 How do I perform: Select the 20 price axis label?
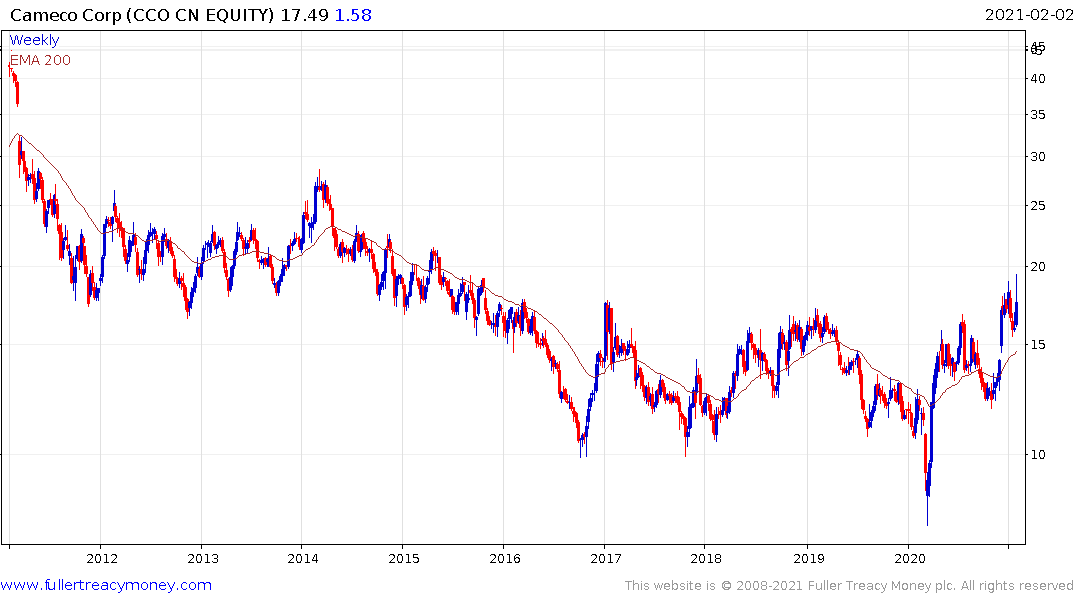[x=1038, y=267]
